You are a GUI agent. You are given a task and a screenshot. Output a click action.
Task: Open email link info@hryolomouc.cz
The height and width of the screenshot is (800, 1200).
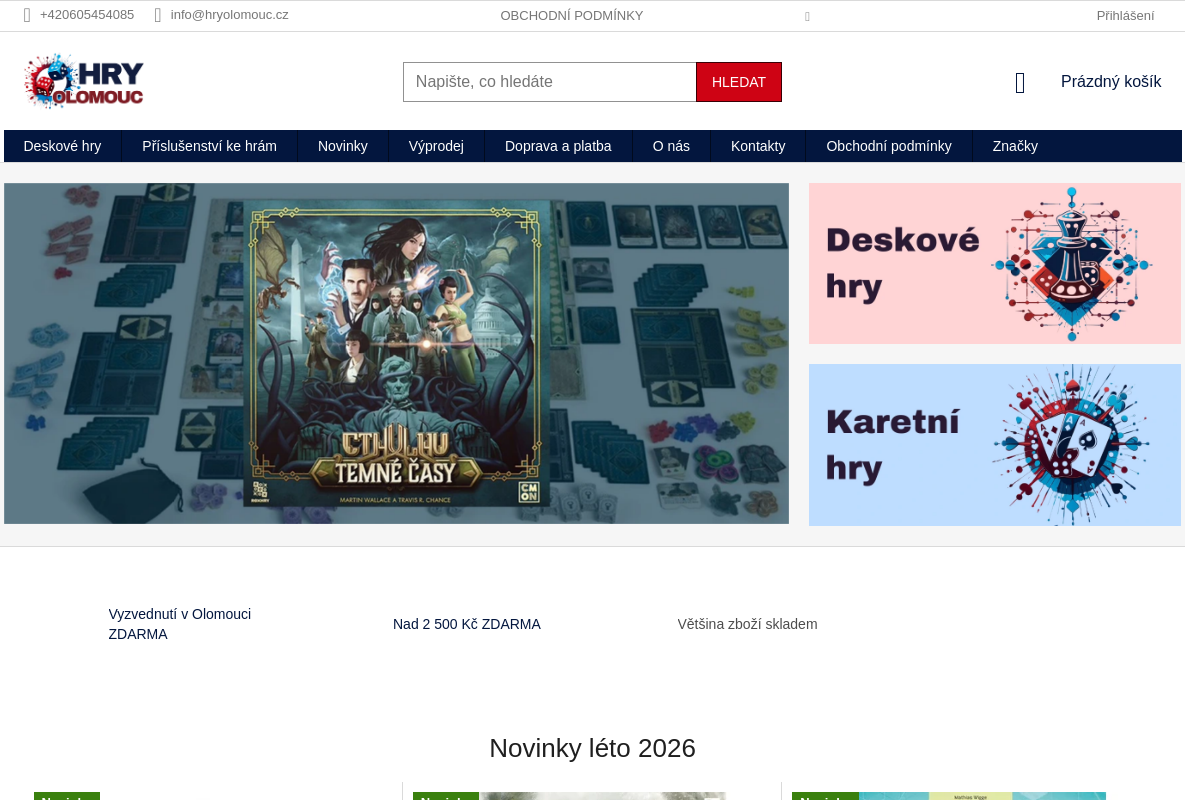(x=230, y=15)
